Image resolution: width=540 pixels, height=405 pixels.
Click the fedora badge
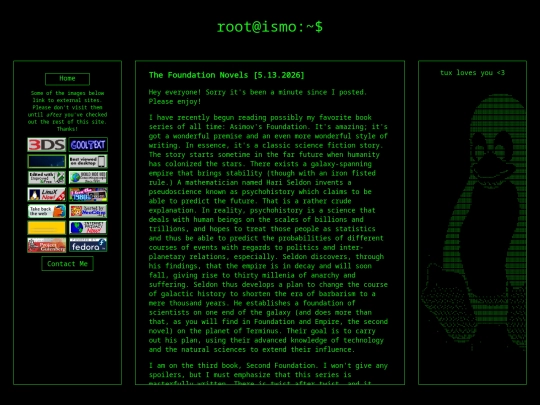coord(88,245)
